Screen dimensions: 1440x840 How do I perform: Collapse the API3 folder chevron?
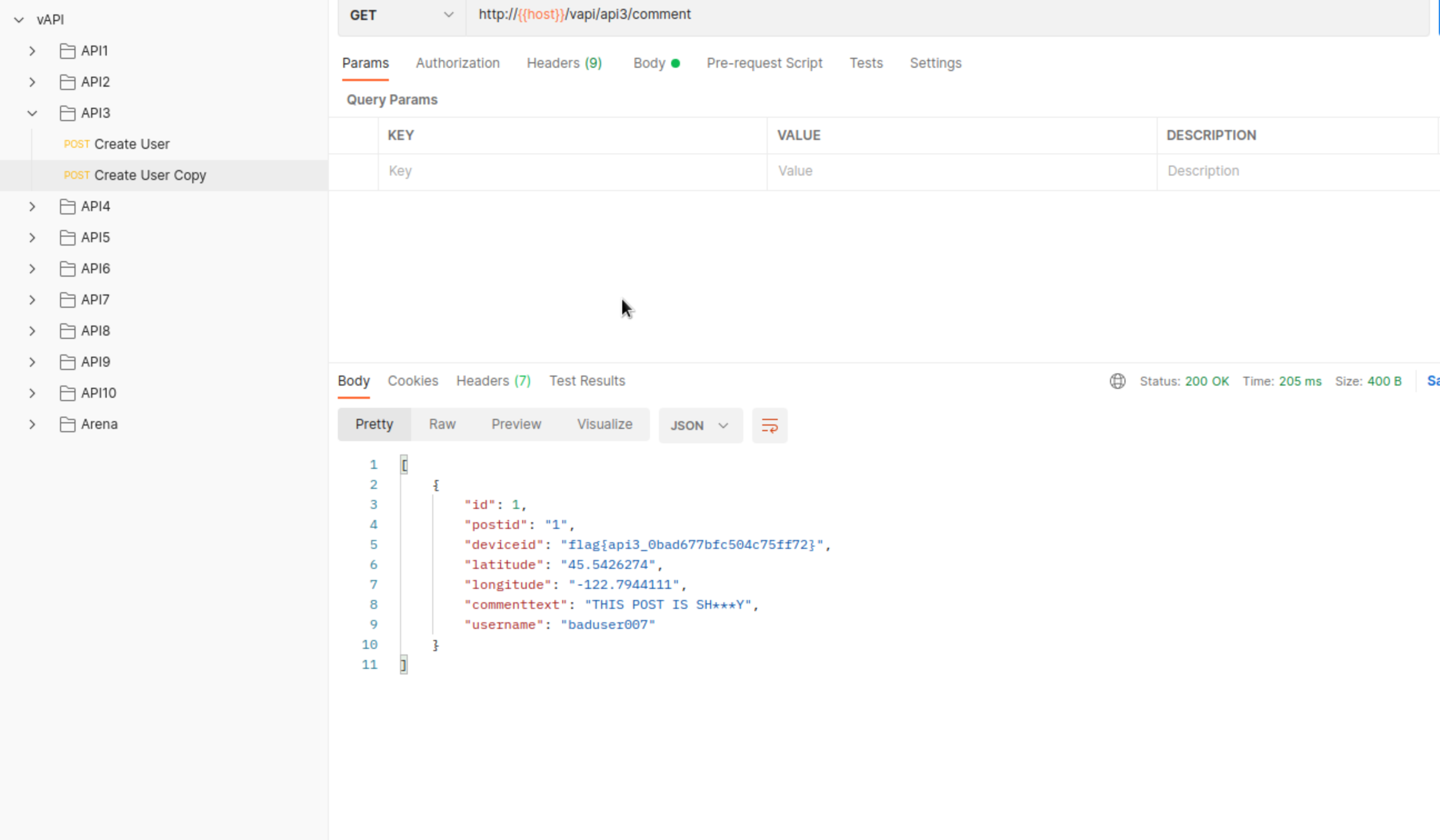point(32,113)
